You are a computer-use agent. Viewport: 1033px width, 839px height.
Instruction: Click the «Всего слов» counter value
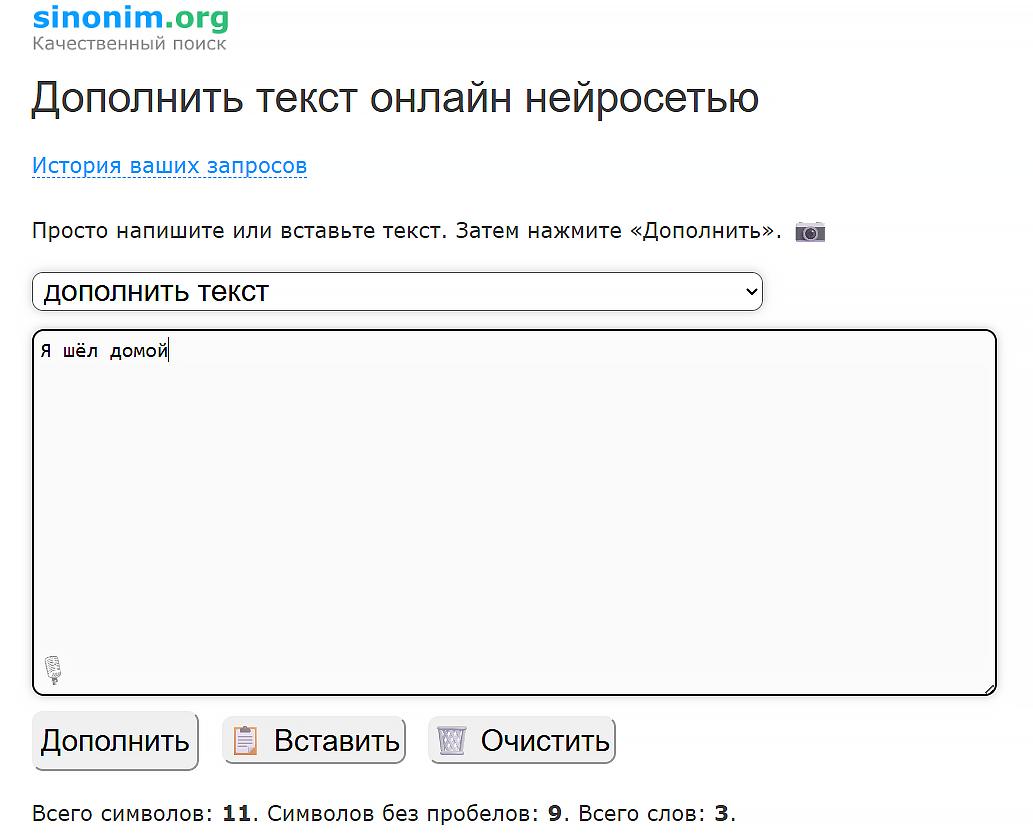(x=721, y=813)
